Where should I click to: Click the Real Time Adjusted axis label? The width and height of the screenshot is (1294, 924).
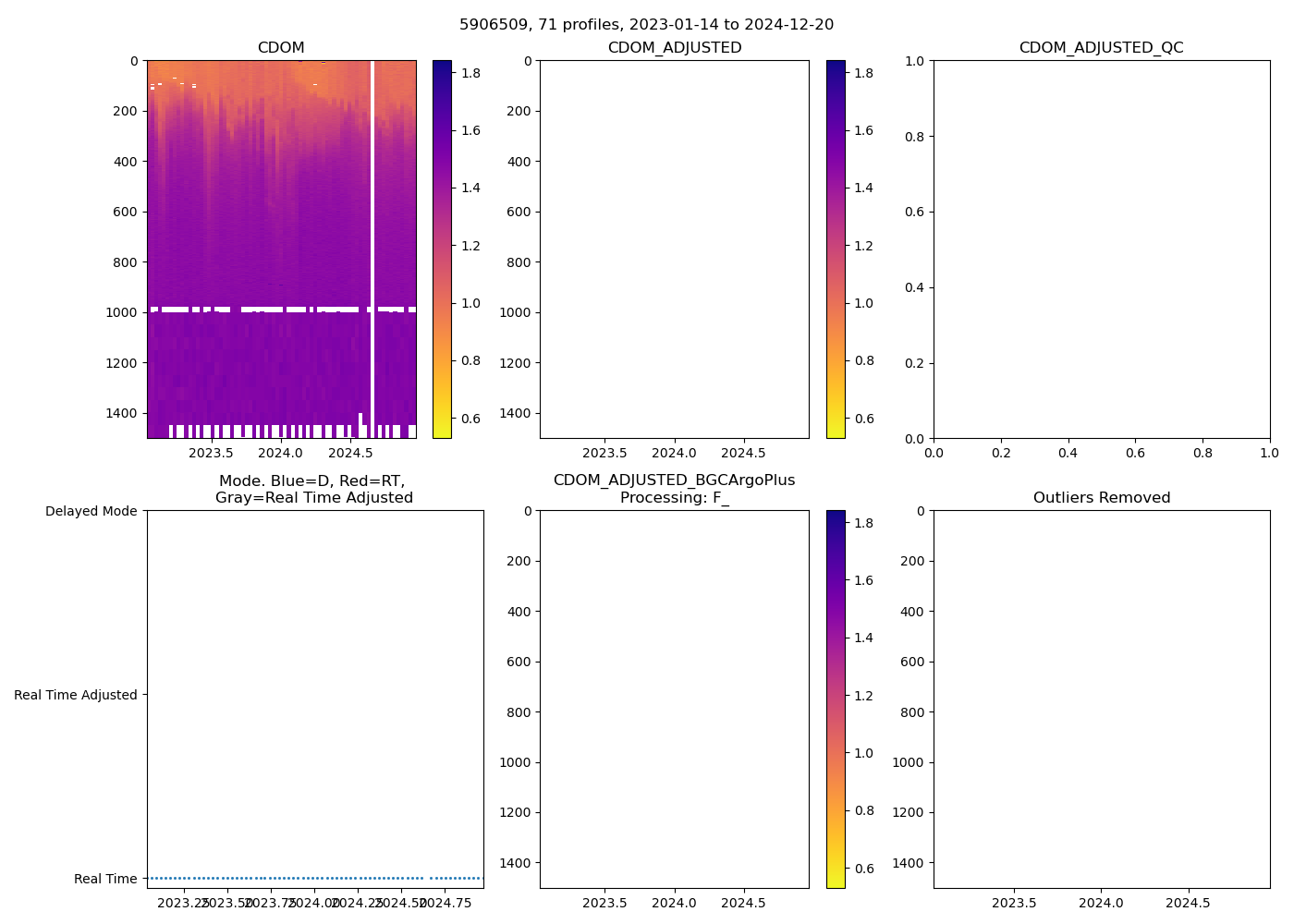click(76, 695)
